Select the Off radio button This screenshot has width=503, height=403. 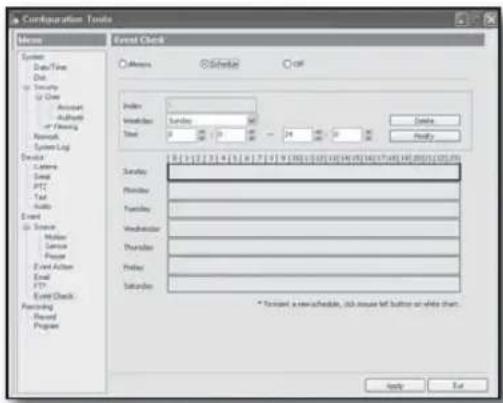286,64
